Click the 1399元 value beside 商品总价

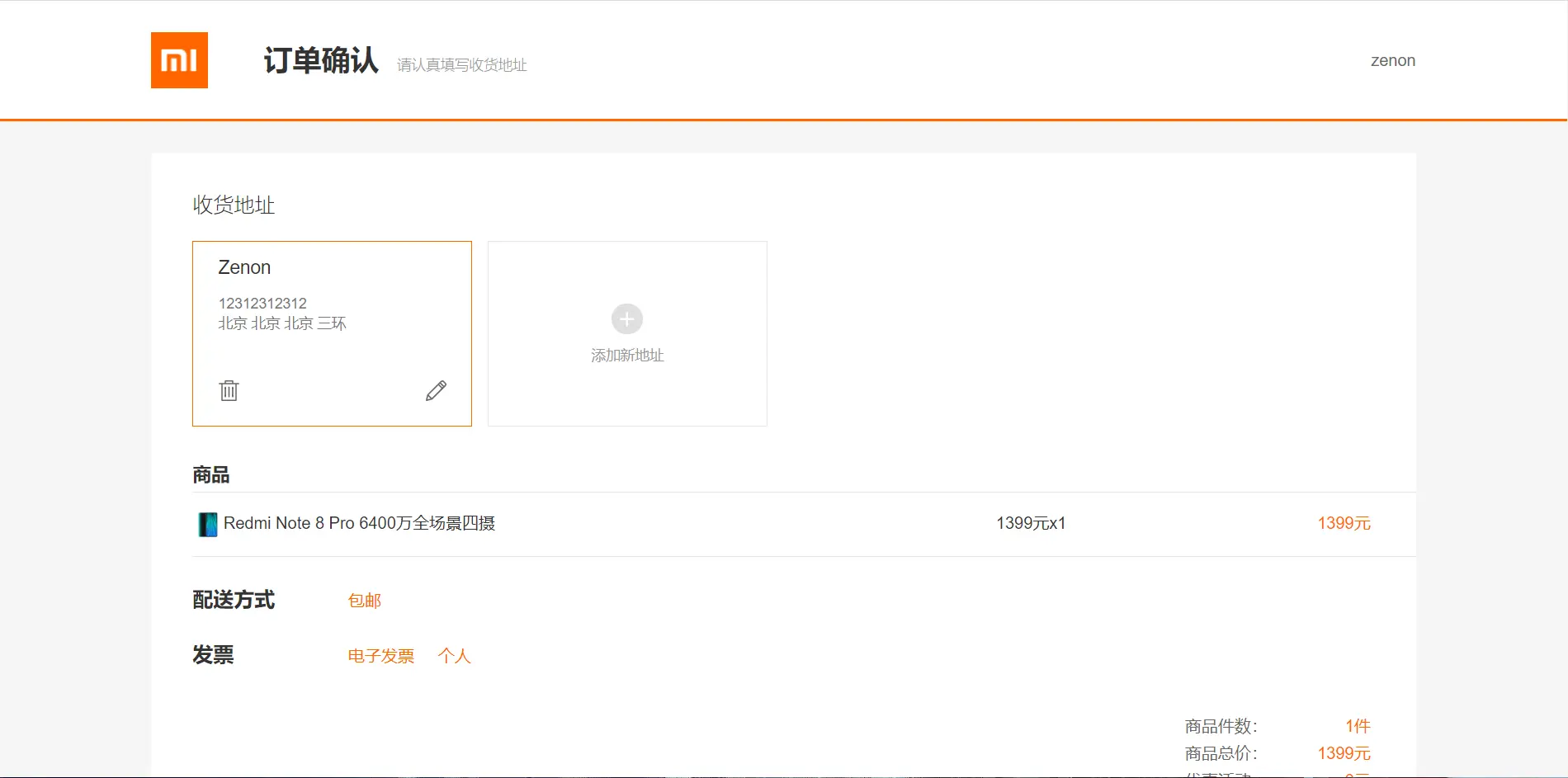[x=1344, y=753]
